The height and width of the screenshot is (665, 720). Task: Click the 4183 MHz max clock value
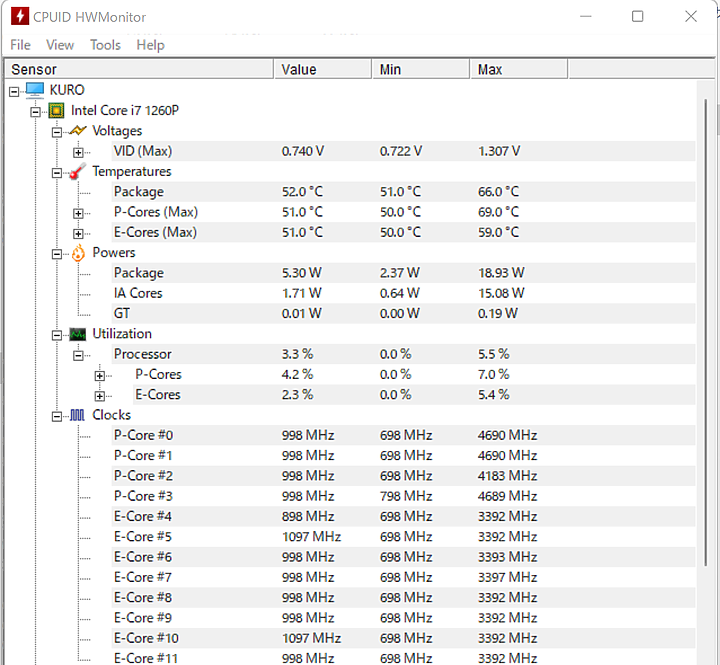click(507, 476)
